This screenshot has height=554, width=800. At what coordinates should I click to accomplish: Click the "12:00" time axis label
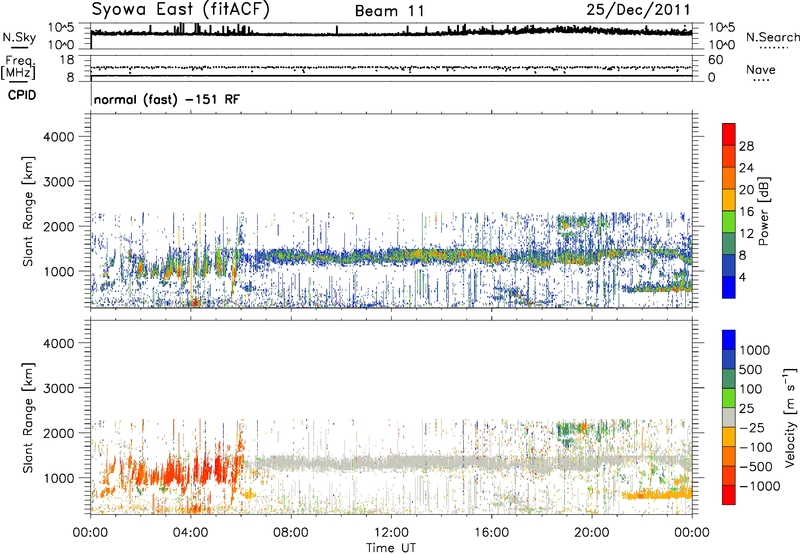pos(391,533)
